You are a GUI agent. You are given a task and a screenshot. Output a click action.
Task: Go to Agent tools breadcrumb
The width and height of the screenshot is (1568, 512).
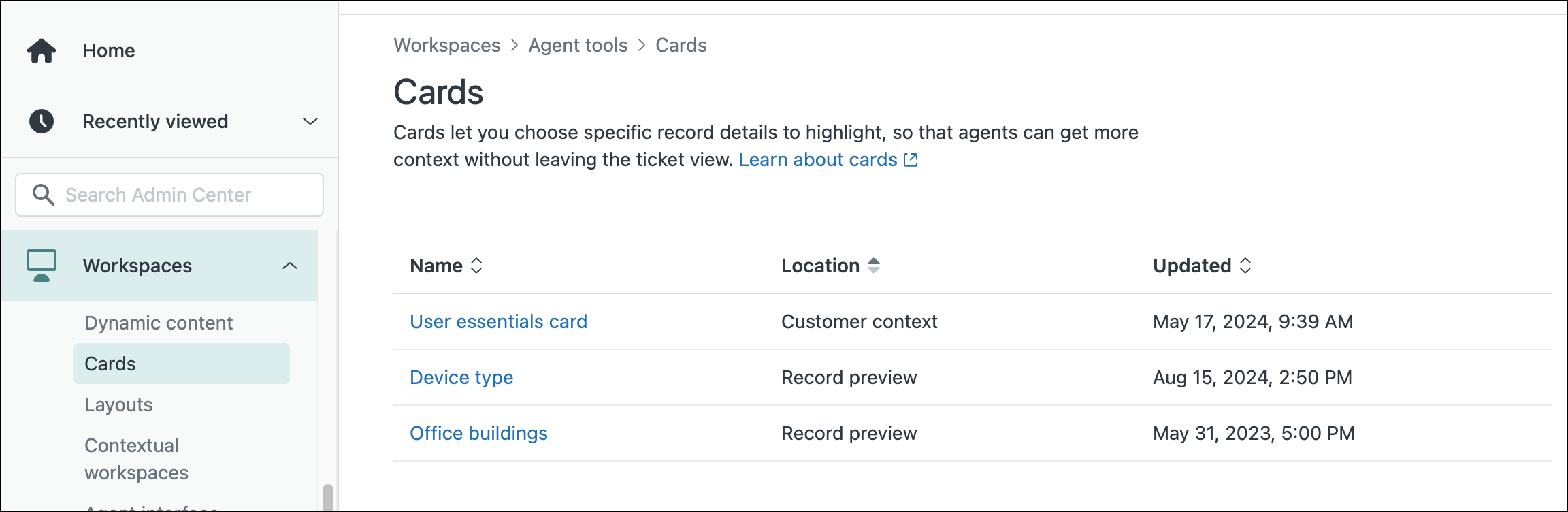578,45
